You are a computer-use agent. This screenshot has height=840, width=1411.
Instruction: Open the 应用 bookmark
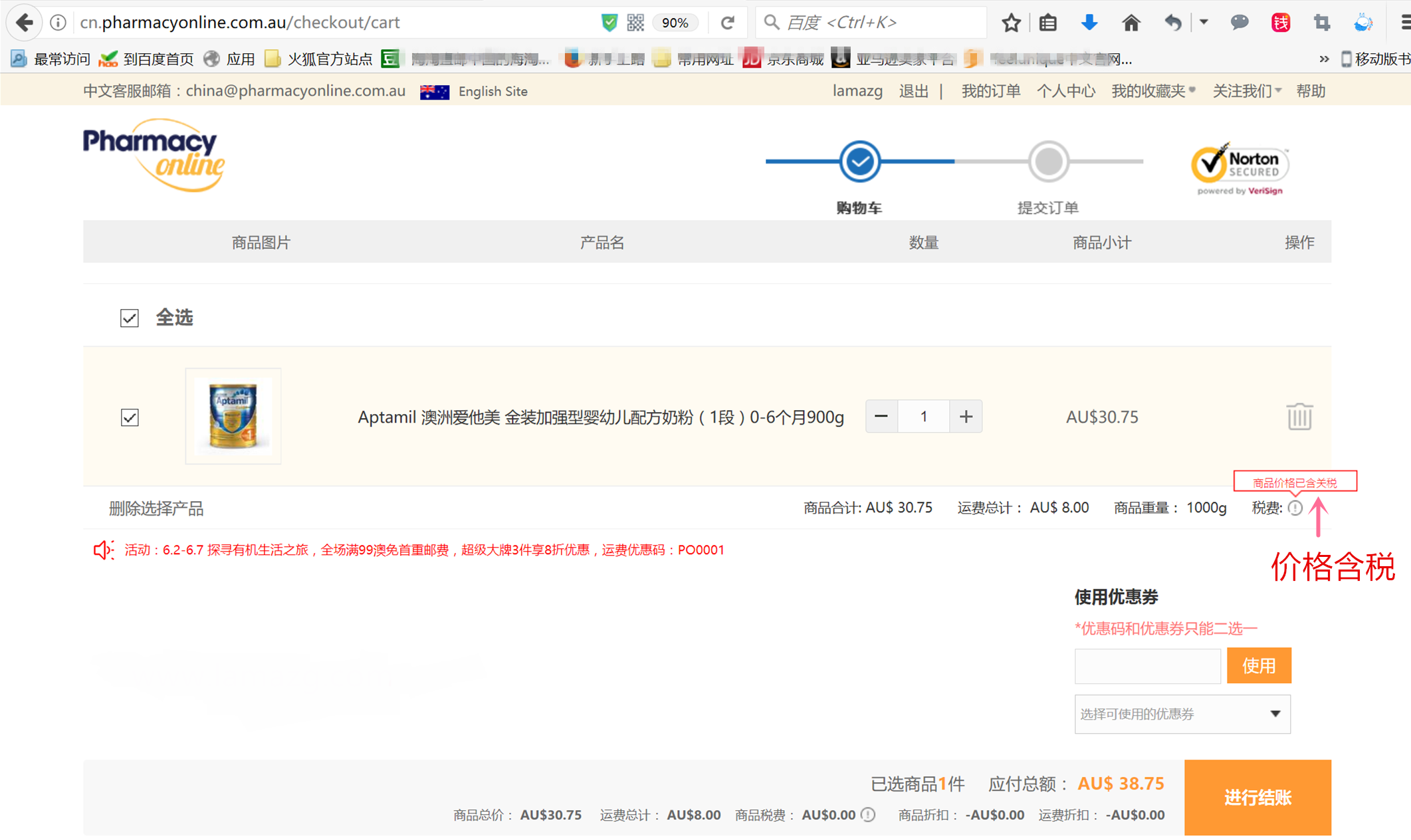tap(229, 59)
